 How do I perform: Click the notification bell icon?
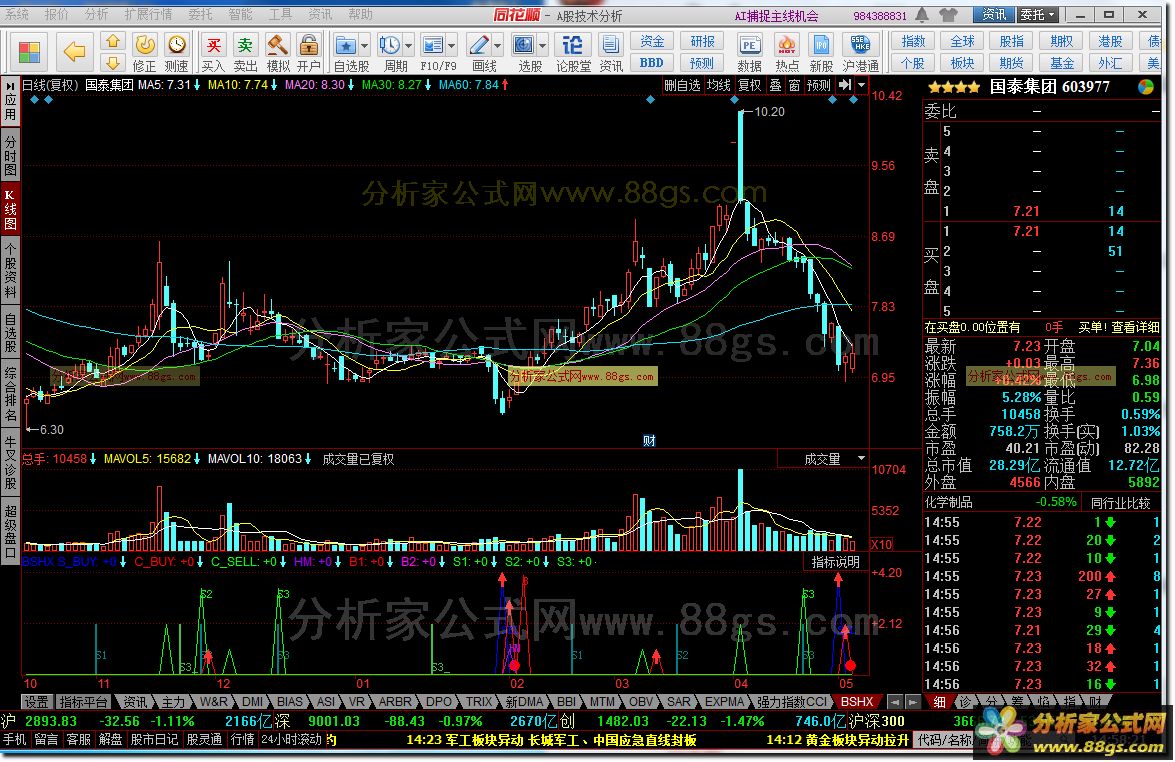922,14
